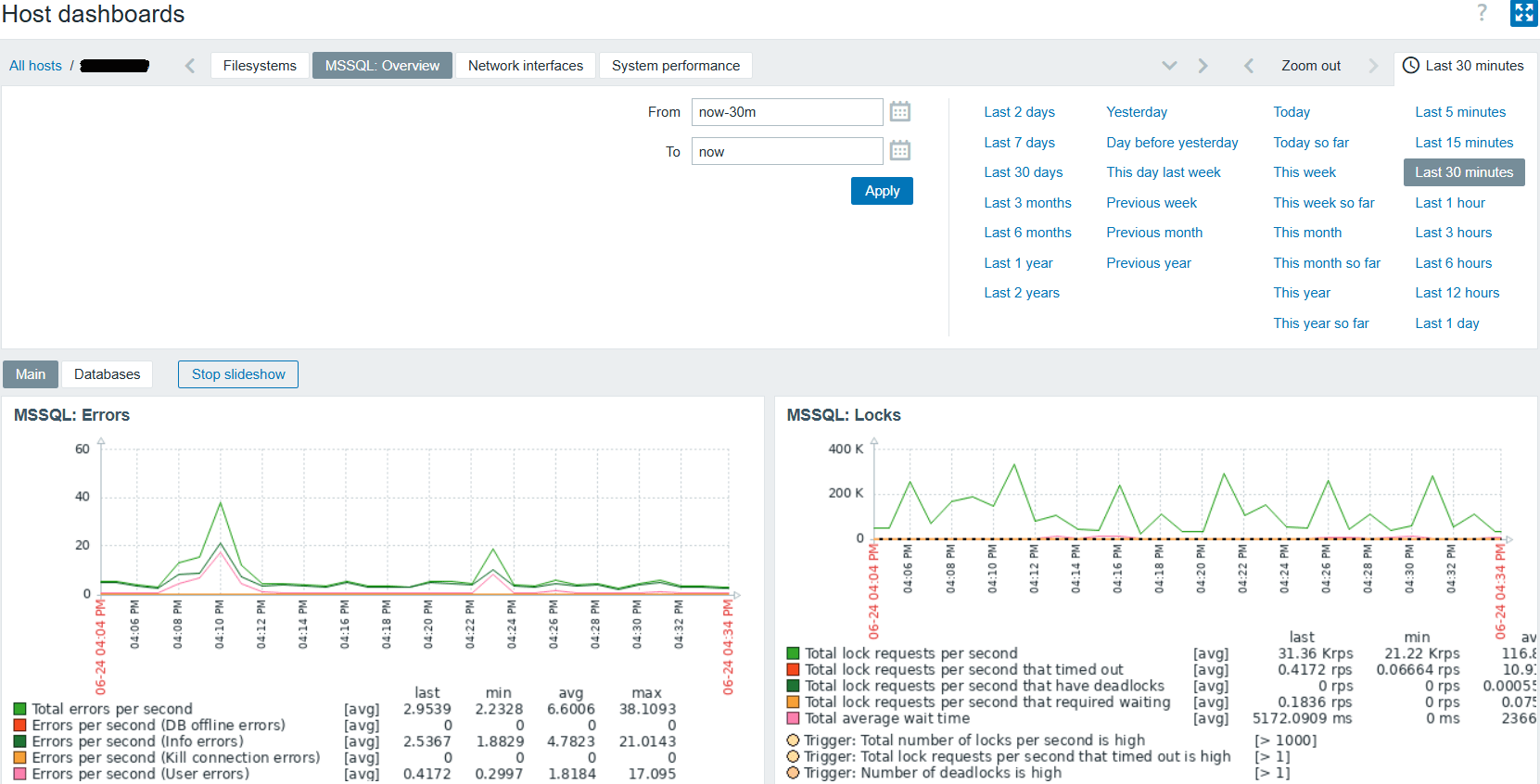Click the help question mark icon
This screenshot has height=784, width=1540.
(x=1482, y=13)
